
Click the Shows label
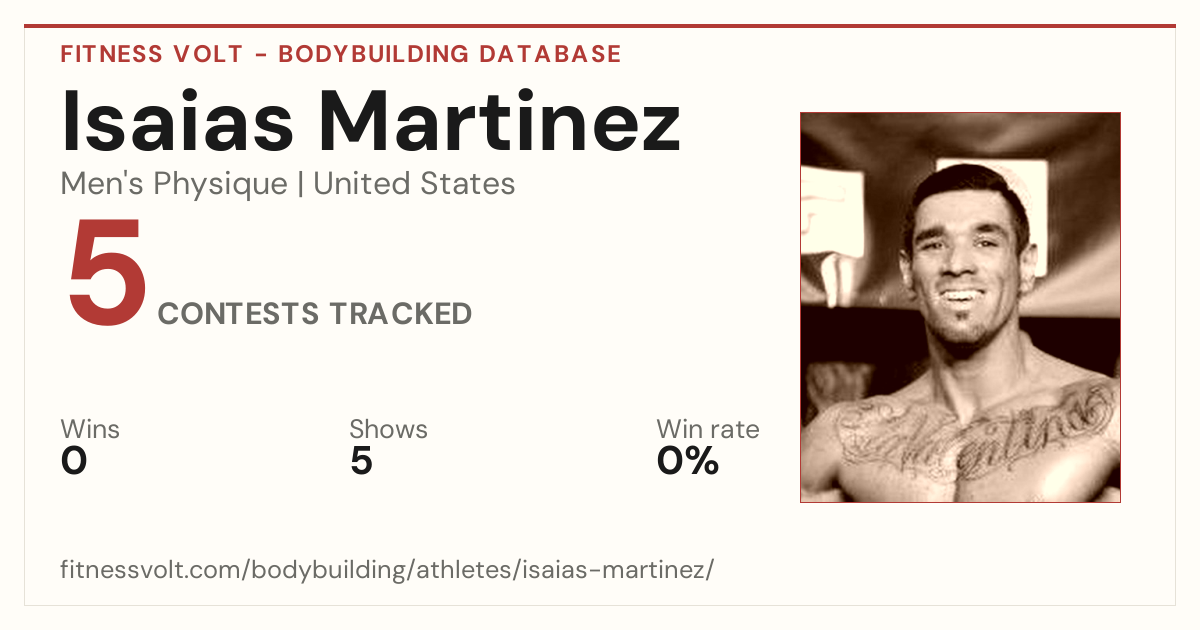tap(388, 430)
